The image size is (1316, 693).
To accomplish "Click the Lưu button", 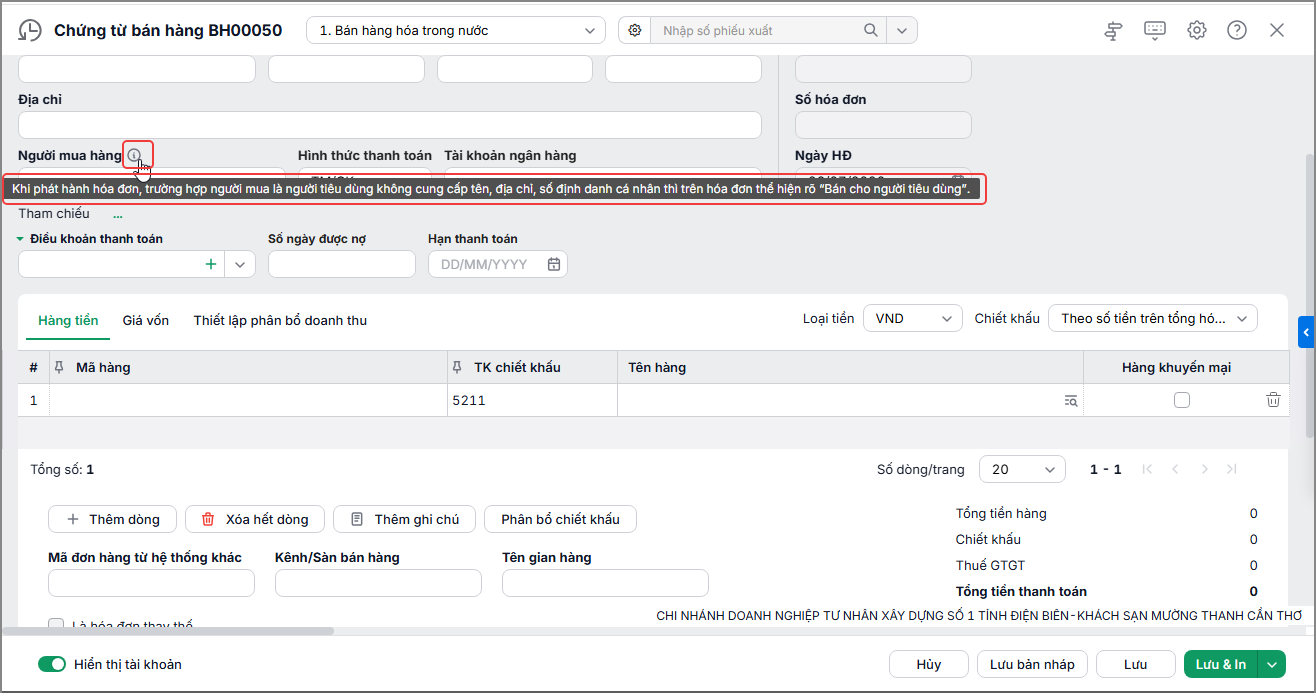I will tap(1135, 664).
